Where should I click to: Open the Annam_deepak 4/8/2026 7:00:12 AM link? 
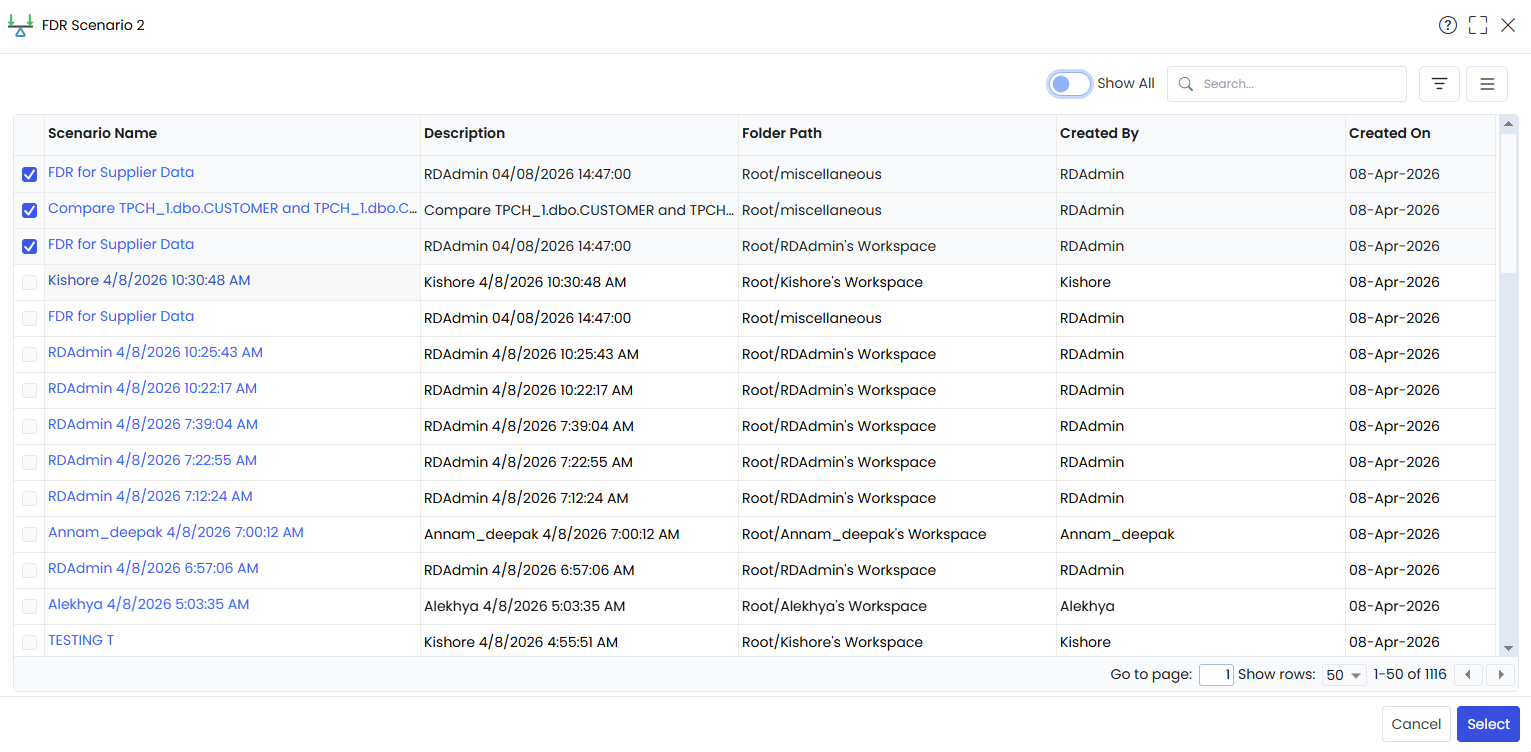[176, 532]
